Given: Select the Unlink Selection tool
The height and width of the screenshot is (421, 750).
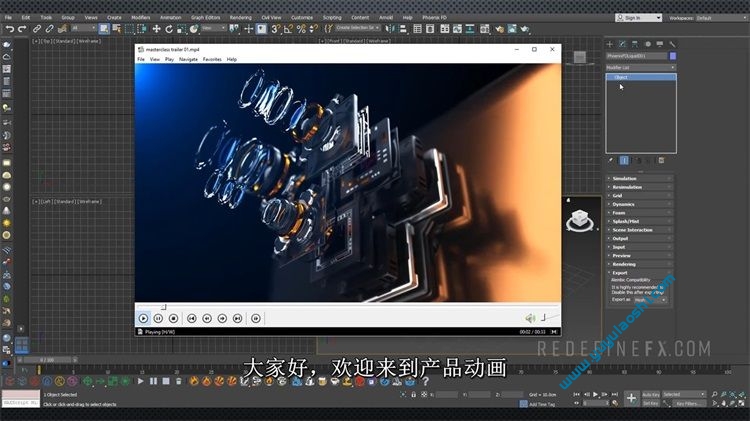Looking at the screenshot, I should click(x=49, y=29).
